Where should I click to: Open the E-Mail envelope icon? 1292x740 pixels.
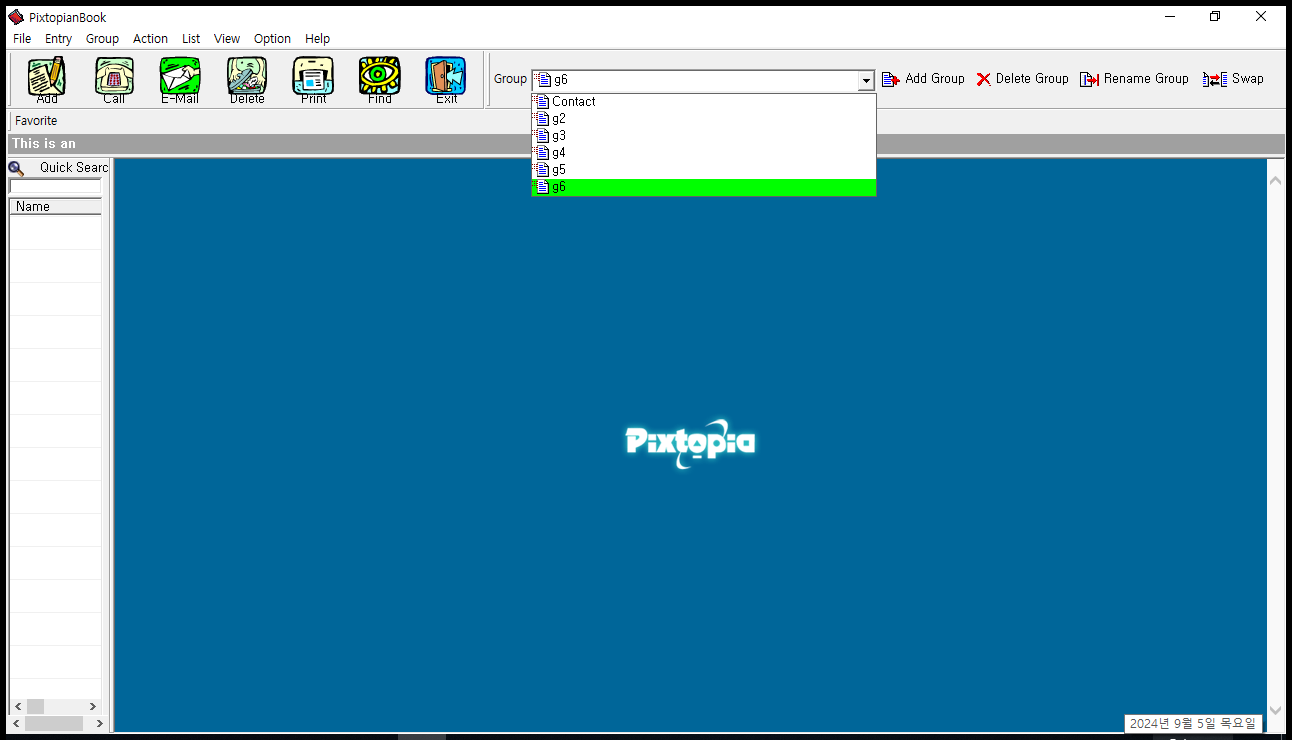coord(180,78)
